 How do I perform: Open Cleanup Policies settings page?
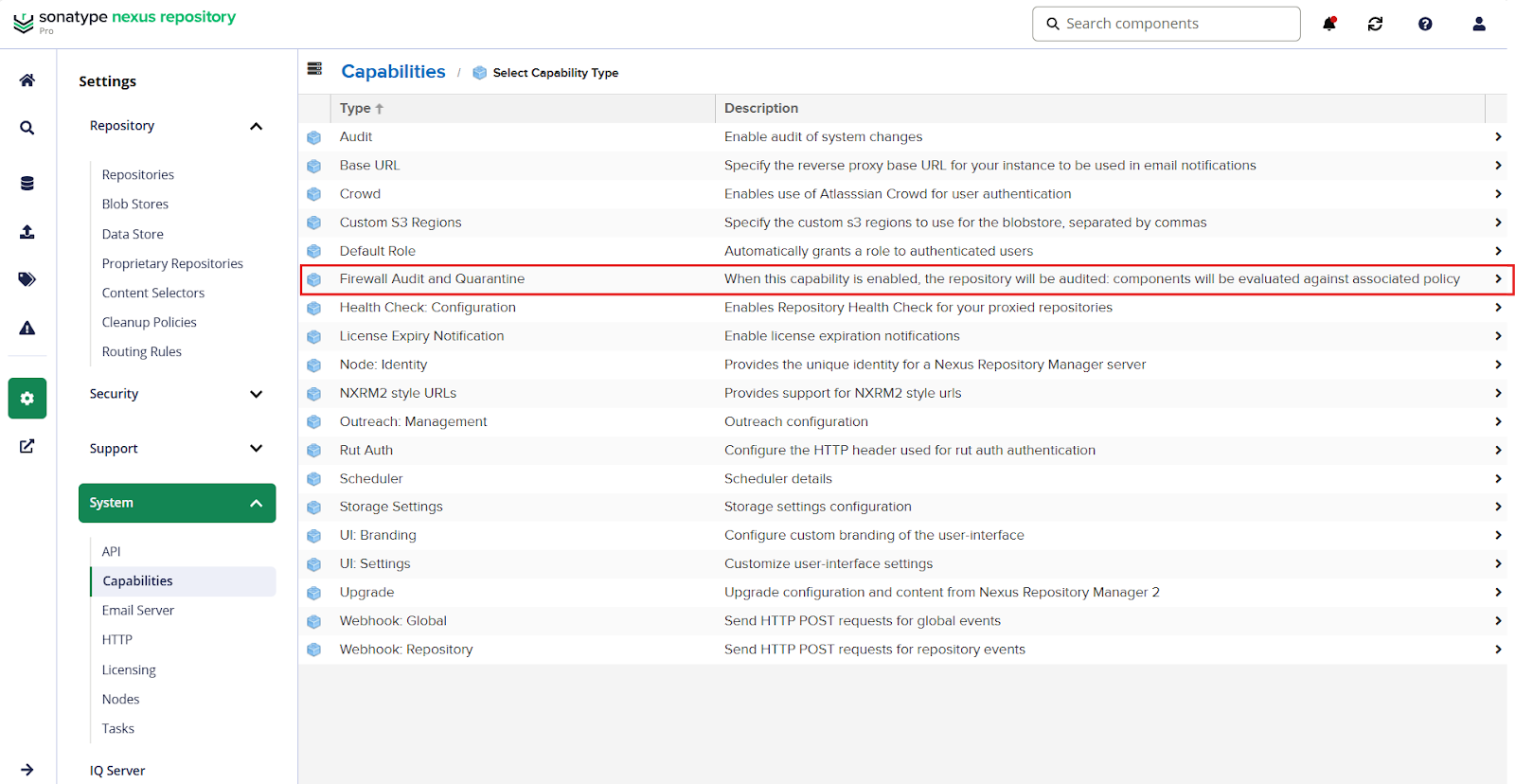pyautogui.click(x=150, y=323)
